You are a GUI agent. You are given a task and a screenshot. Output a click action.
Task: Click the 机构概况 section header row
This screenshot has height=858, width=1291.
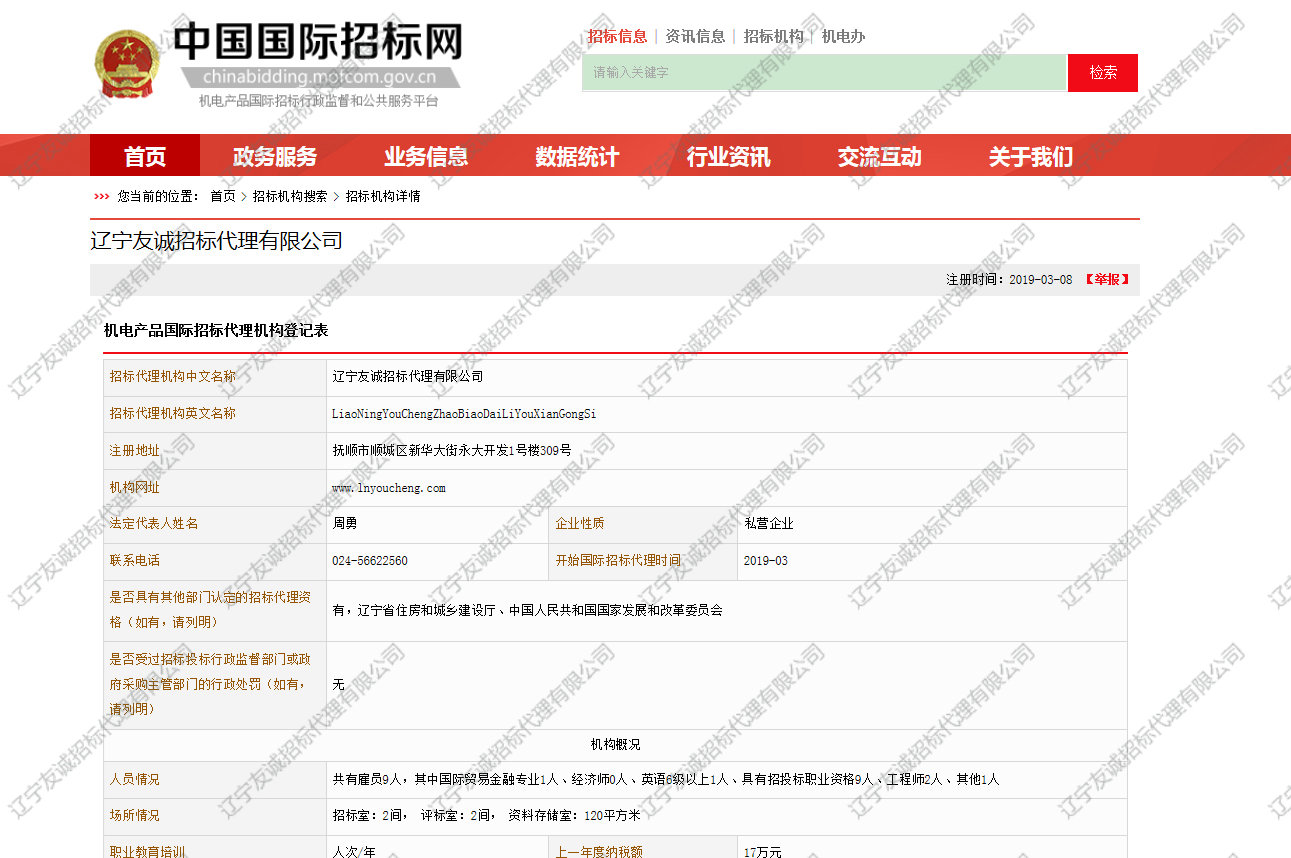click(x=615, y=745)
